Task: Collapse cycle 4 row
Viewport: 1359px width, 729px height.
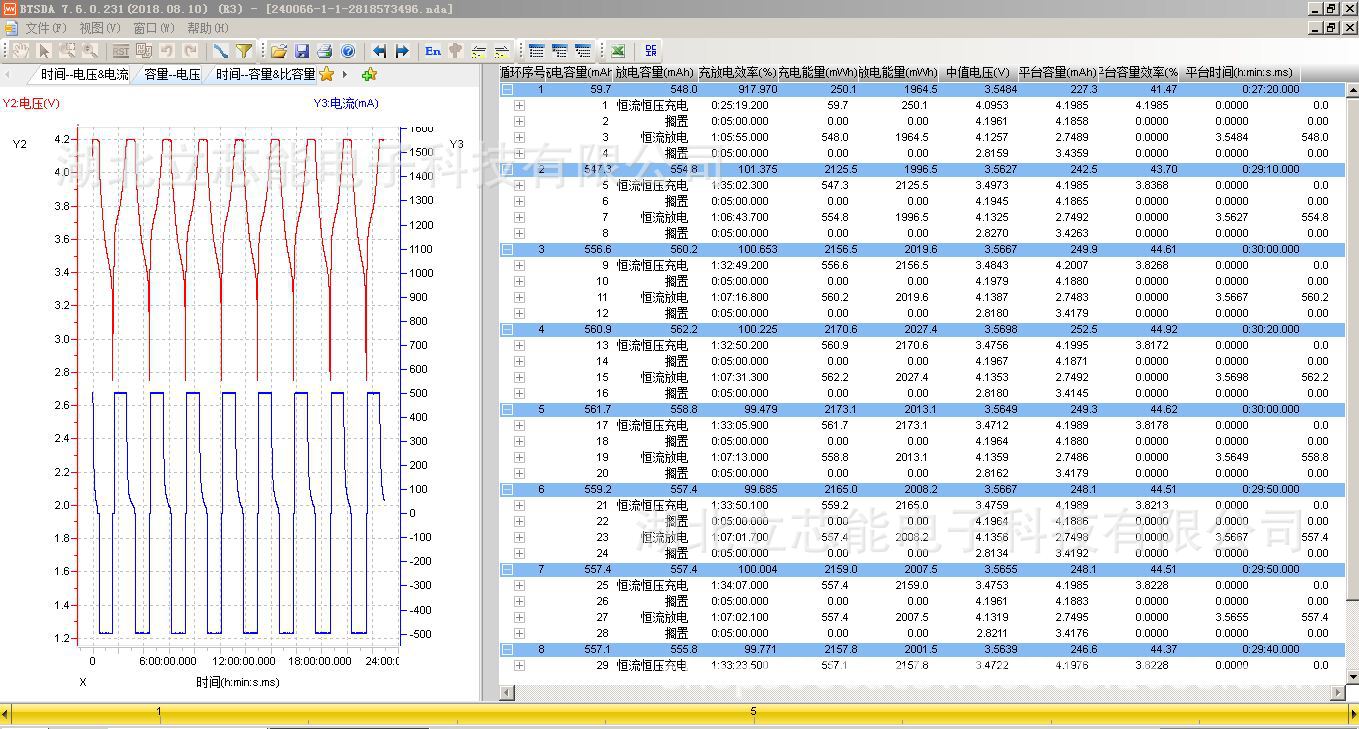Action: click(x=507, y=329)
